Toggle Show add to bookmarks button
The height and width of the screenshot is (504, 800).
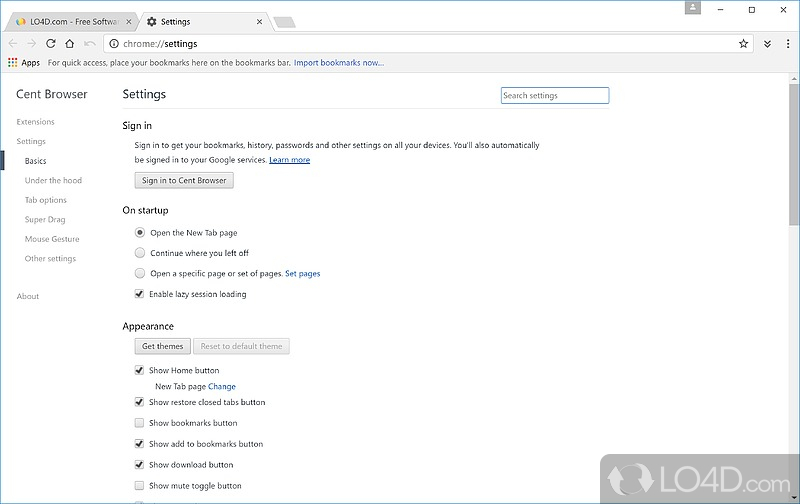[139, 444]
